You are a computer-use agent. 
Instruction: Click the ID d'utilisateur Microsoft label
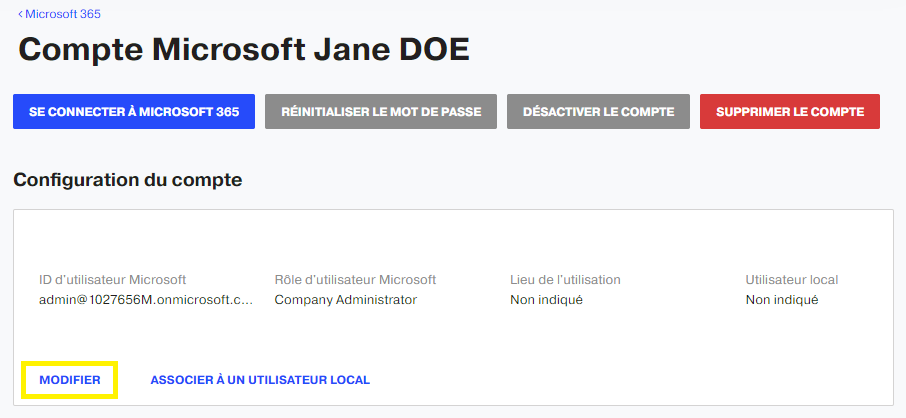[x=113, y=280]
